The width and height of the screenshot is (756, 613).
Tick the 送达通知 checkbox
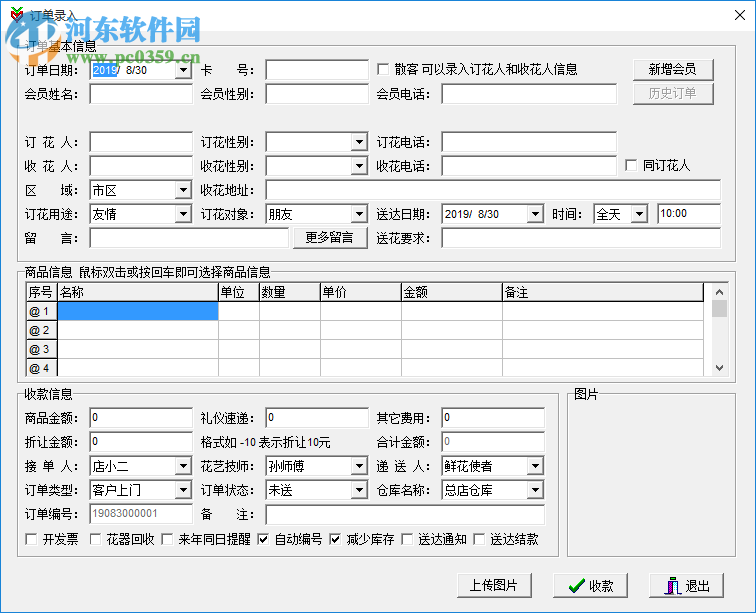point(407,539)
